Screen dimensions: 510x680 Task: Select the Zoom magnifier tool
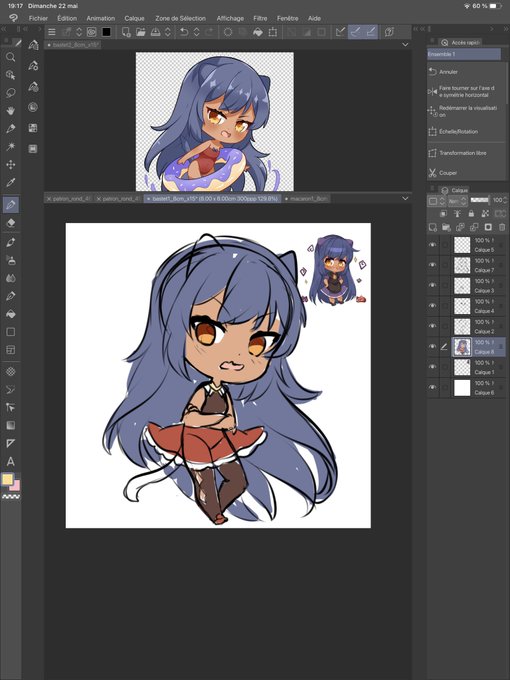[11, 57]
